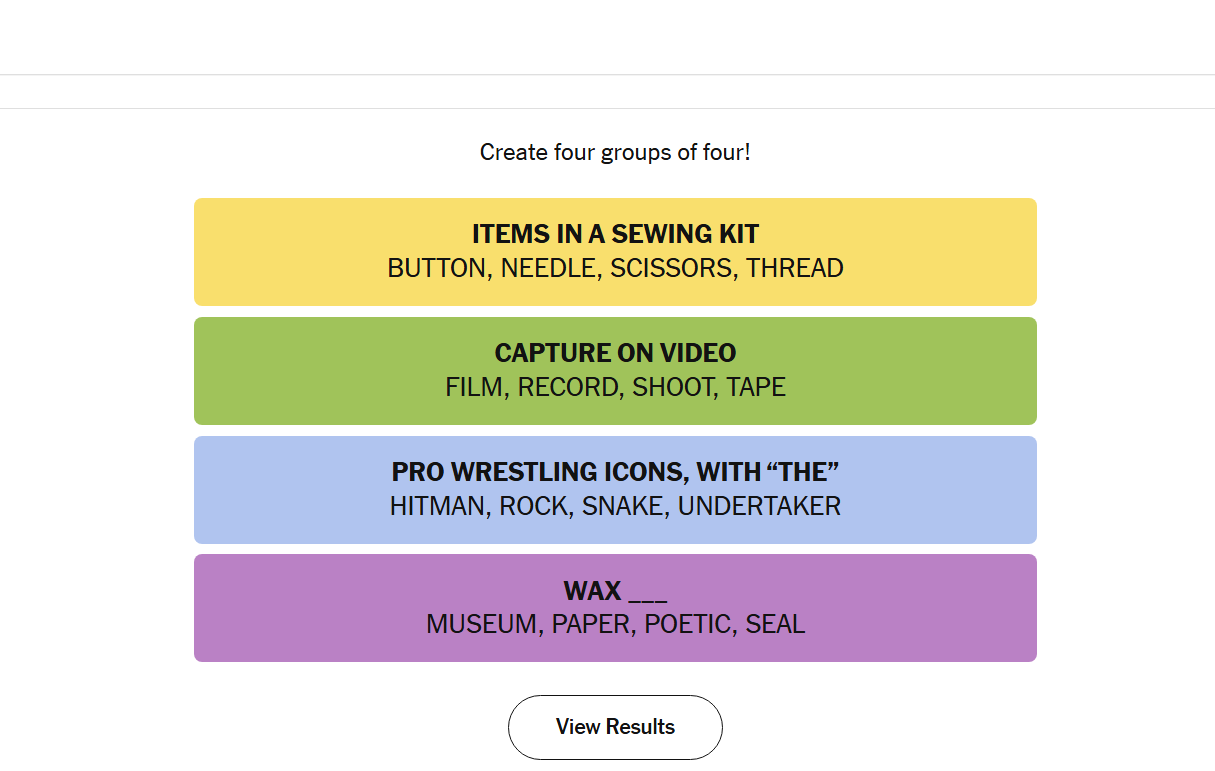Click the word HITMAN in the blue group

[437, 506]
